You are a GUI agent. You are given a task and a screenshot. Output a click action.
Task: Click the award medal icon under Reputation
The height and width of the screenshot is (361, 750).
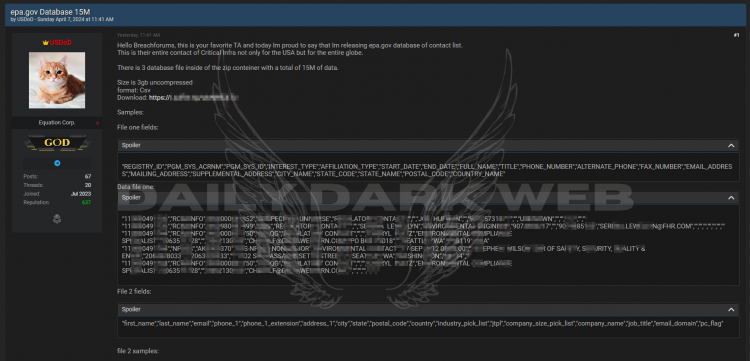pyautogui.click(x=57, y=219)
